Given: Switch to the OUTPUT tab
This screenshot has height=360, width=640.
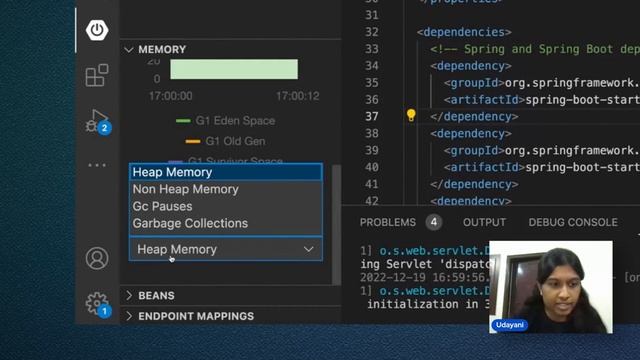Looking at the screenshot, I should click(x=484, y=222).
